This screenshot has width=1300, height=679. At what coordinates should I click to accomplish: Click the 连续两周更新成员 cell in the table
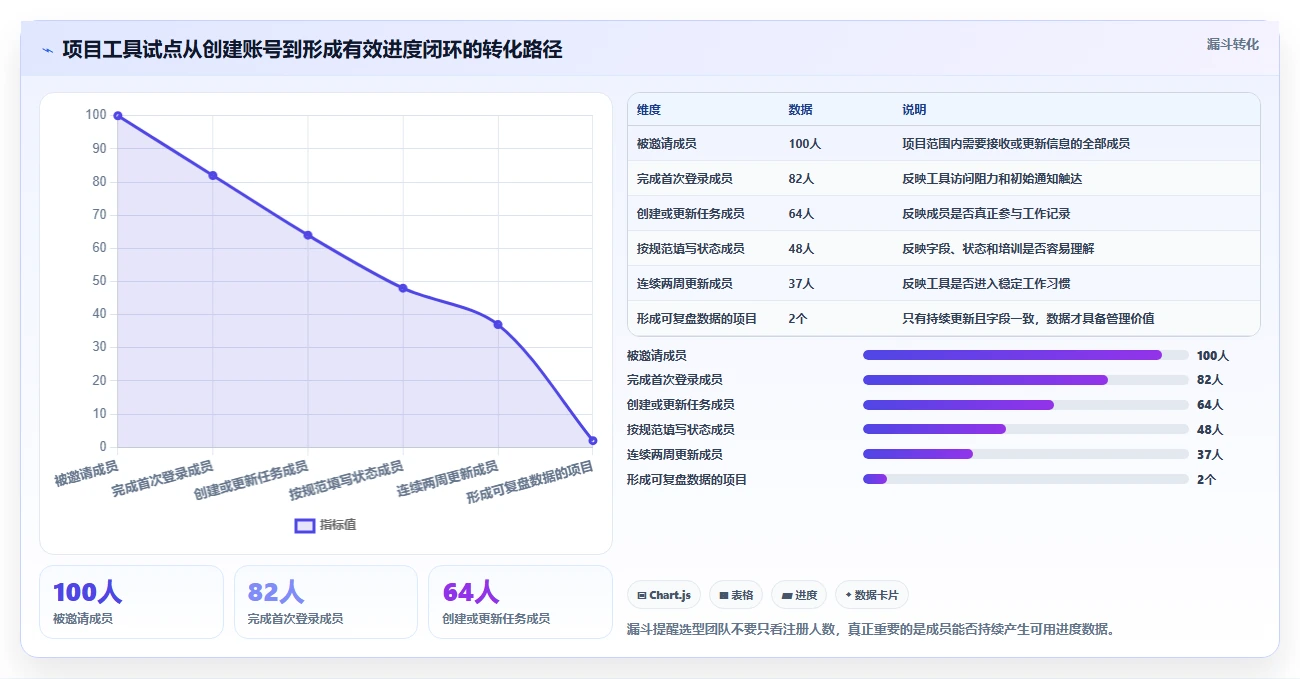(684, 284)
